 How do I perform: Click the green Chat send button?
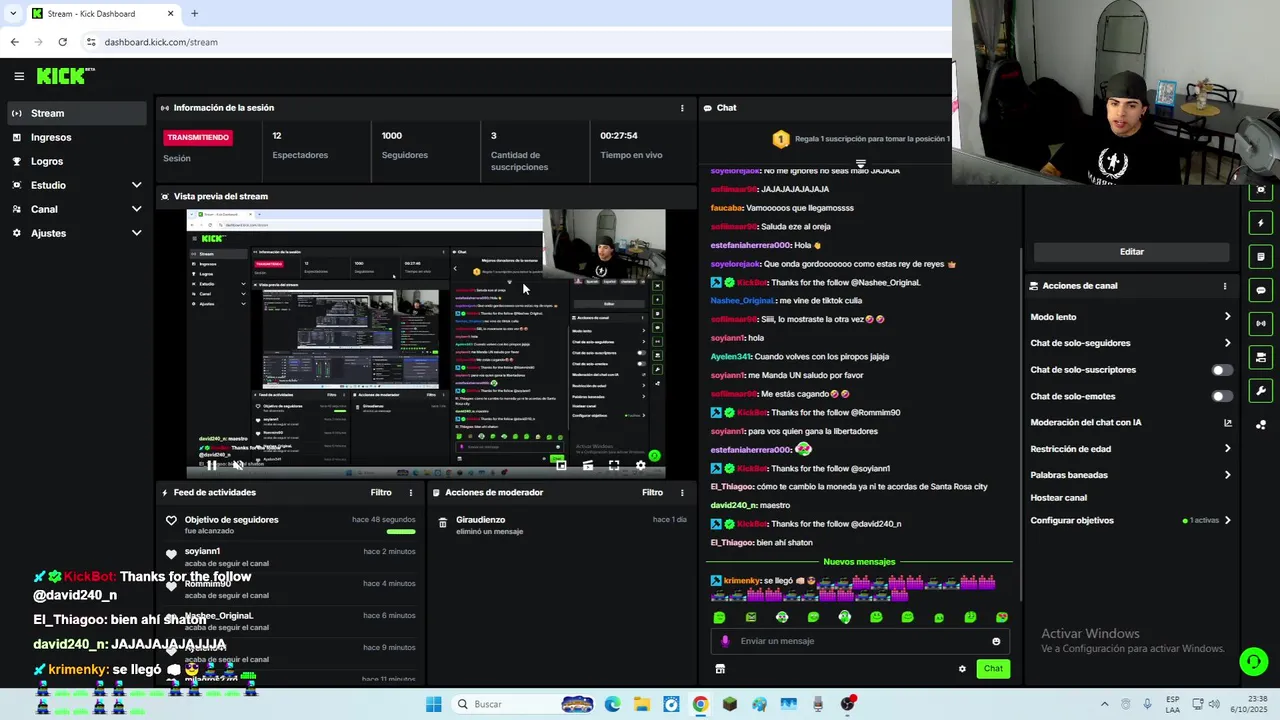coord(993,669)
